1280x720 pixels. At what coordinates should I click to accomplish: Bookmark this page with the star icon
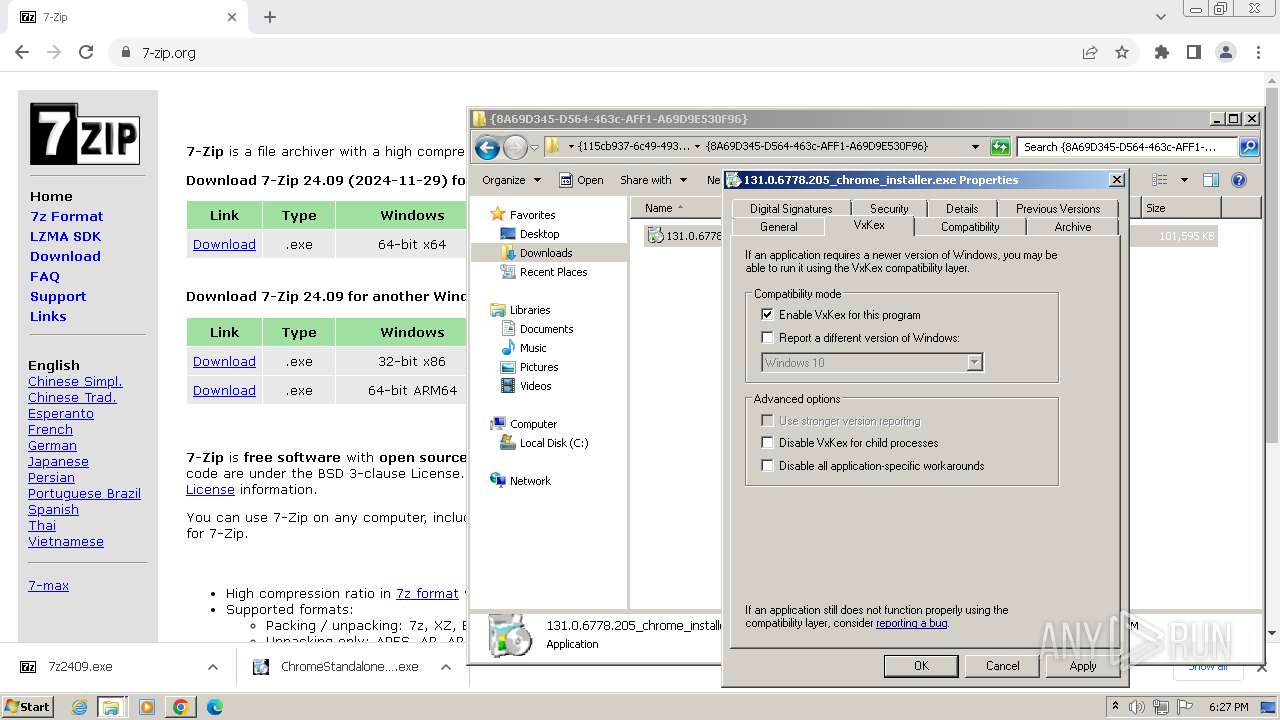click(x=1122, y=53)
